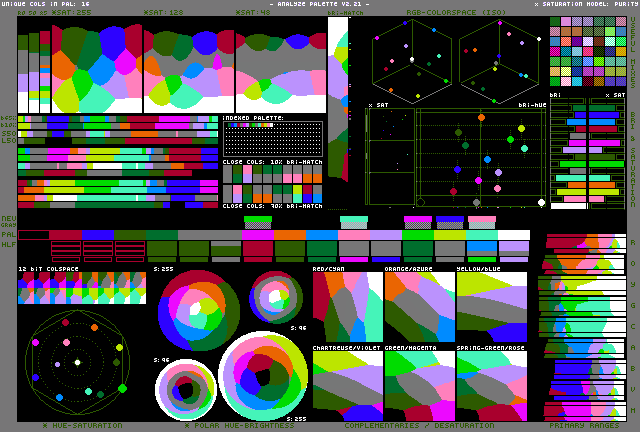
Task: Click the "UNIQUE COLS IN PAL: 16" text
Action: (x=46, y=4)
